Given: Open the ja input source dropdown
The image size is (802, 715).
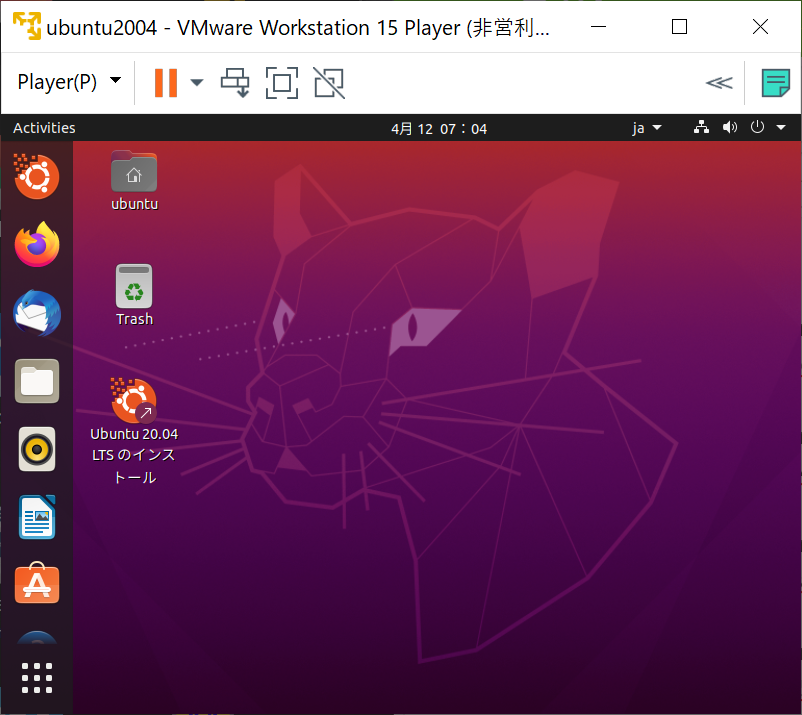Looking at the screenshot, I should click(x=647, y=128).
